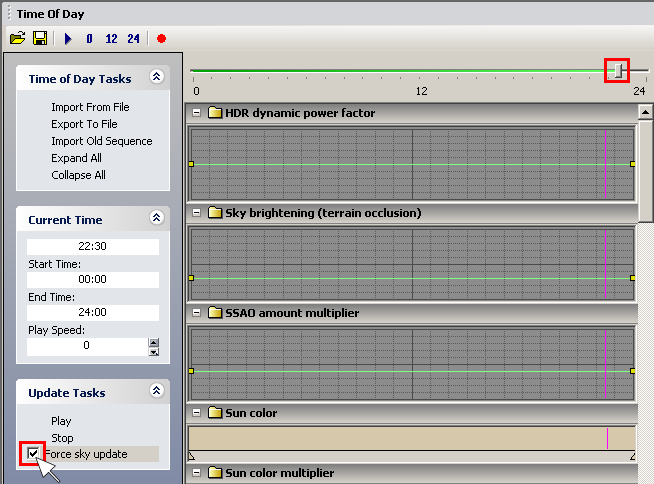This screenshot has width=654, height=484.
Task: Click the Current Time field showing 22:30
Action: (x=93, y=246)
